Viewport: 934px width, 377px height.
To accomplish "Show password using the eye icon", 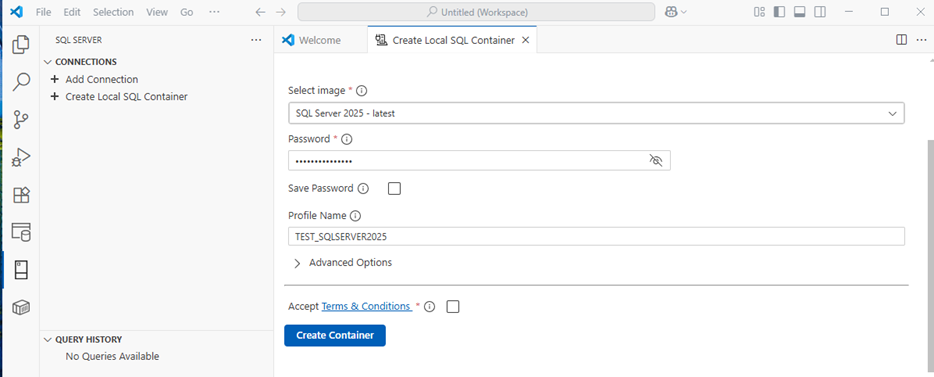I will coord(656,161).
